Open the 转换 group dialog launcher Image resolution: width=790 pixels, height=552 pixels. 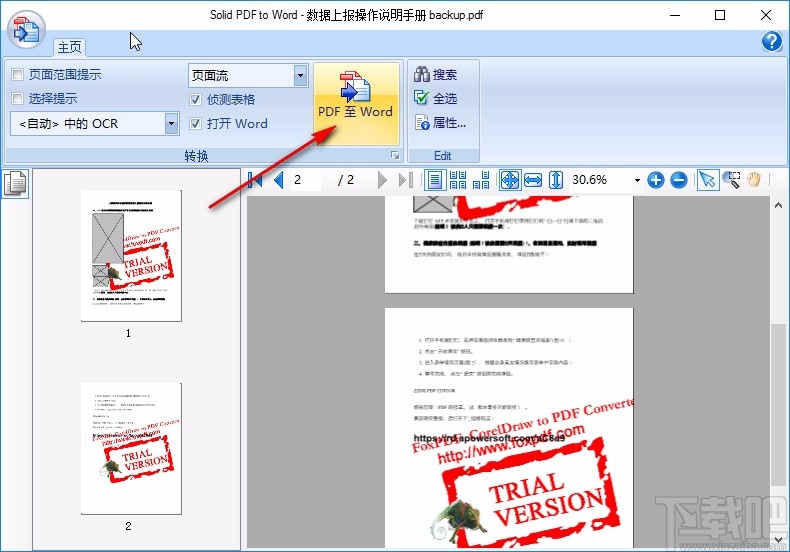tap(394, 156)
